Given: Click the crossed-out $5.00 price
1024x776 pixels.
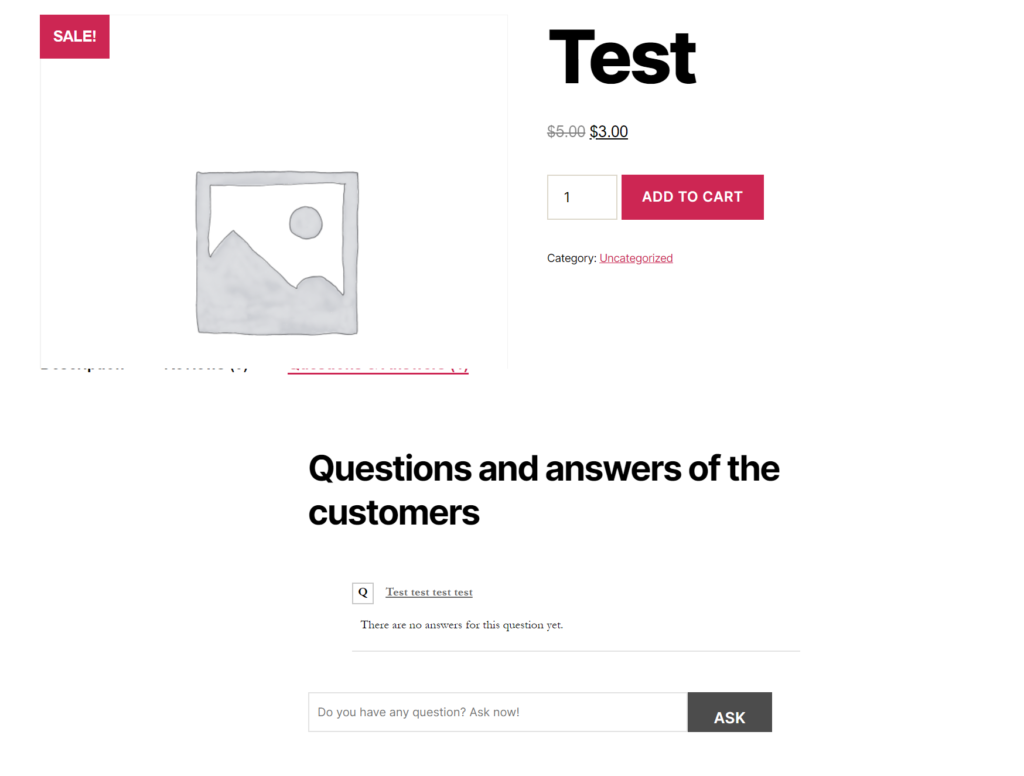Looking at the screenshot, I should click(x=566, y=131).
